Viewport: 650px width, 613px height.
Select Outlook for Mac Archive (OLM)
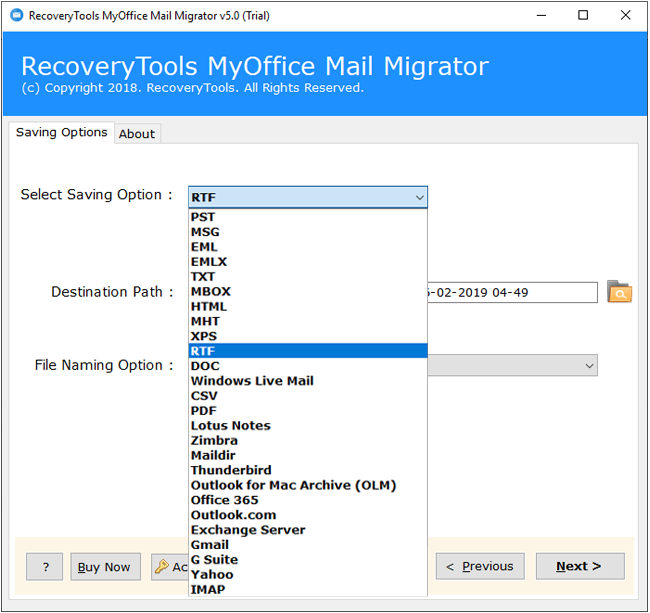(308, 485)
